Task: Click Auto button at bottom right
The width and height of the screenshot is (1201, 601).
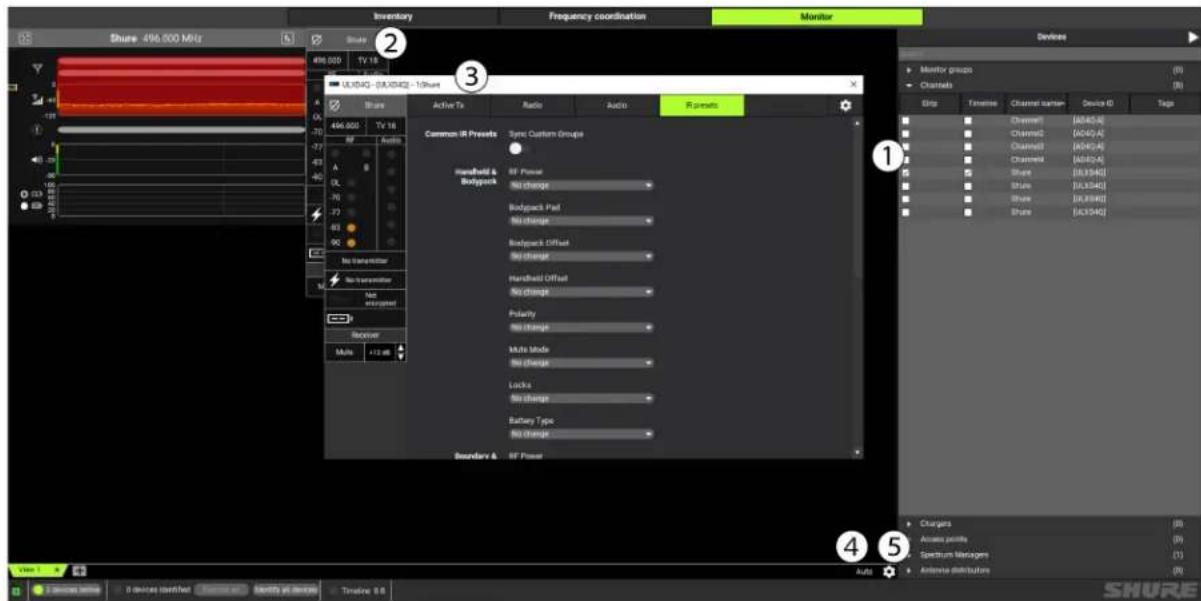Action: [x=864, y=572]
